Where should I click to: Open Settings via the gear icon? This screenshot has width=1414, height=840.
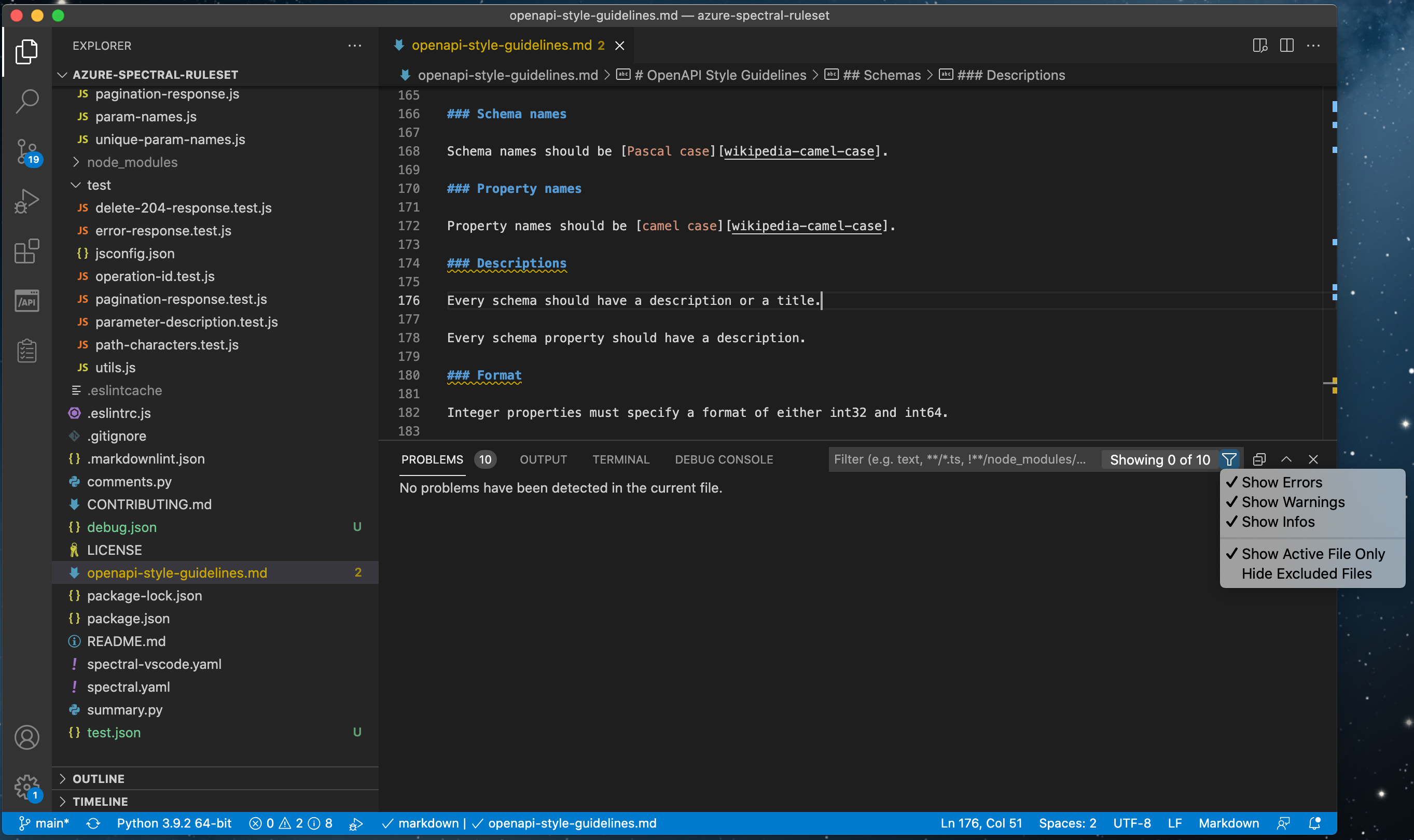tap(26, 787)
